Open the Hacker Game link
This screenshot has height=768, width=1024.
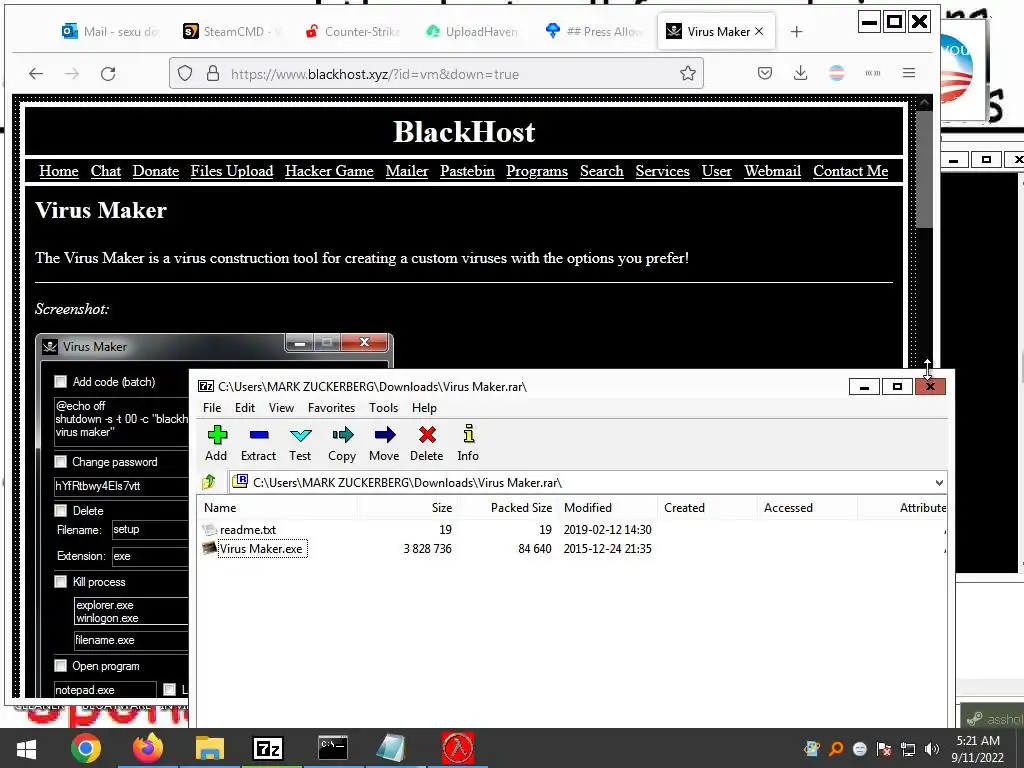[x=329, y=171]
